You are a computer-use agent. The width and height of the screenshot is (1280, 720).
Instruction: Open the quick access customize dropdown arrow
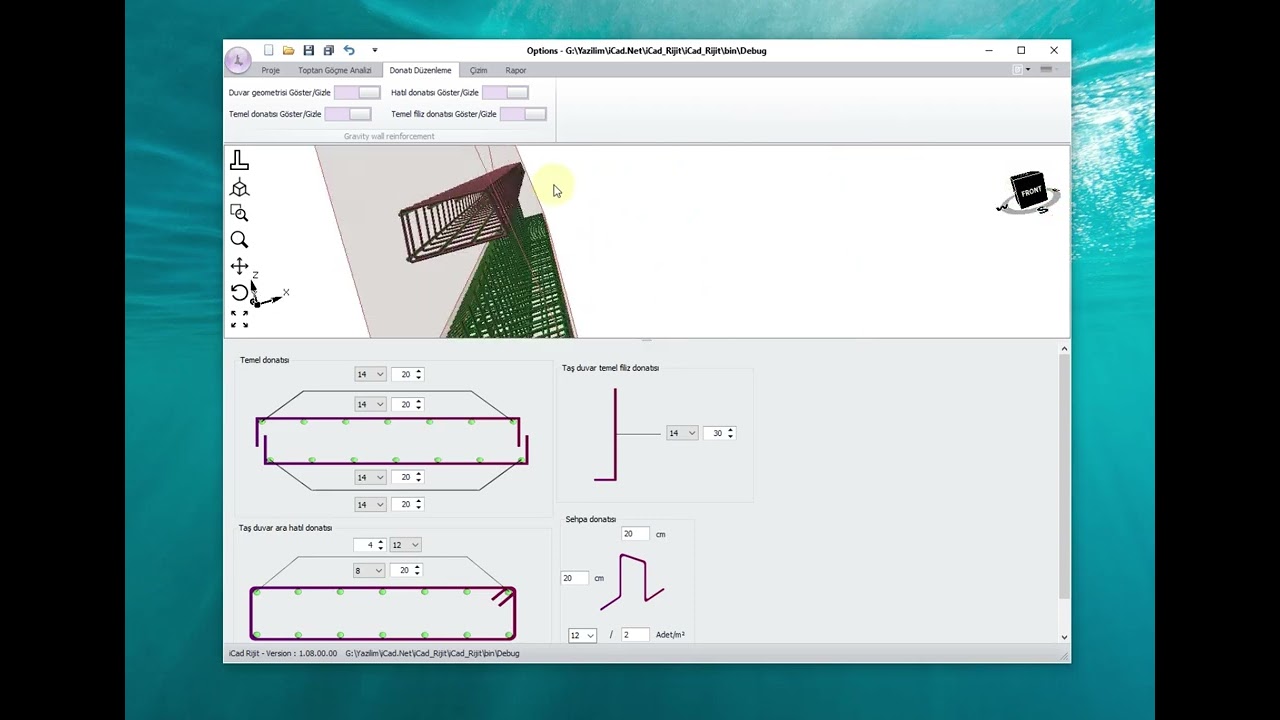point(375,50)
